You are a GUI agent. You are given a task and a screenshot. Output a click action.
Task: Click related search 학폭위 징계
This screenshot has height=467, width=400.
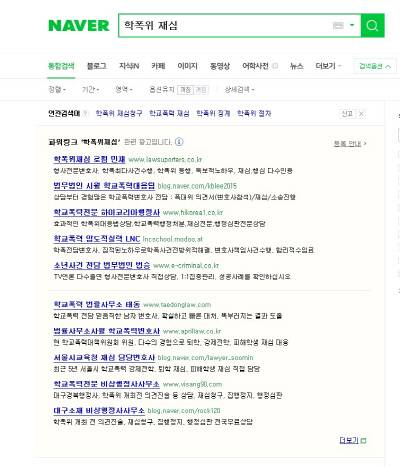coord(213,113)
